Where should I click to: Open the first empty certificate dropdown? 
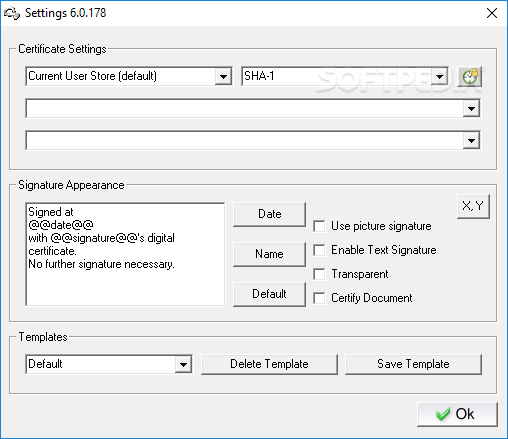tap(471, 109)
